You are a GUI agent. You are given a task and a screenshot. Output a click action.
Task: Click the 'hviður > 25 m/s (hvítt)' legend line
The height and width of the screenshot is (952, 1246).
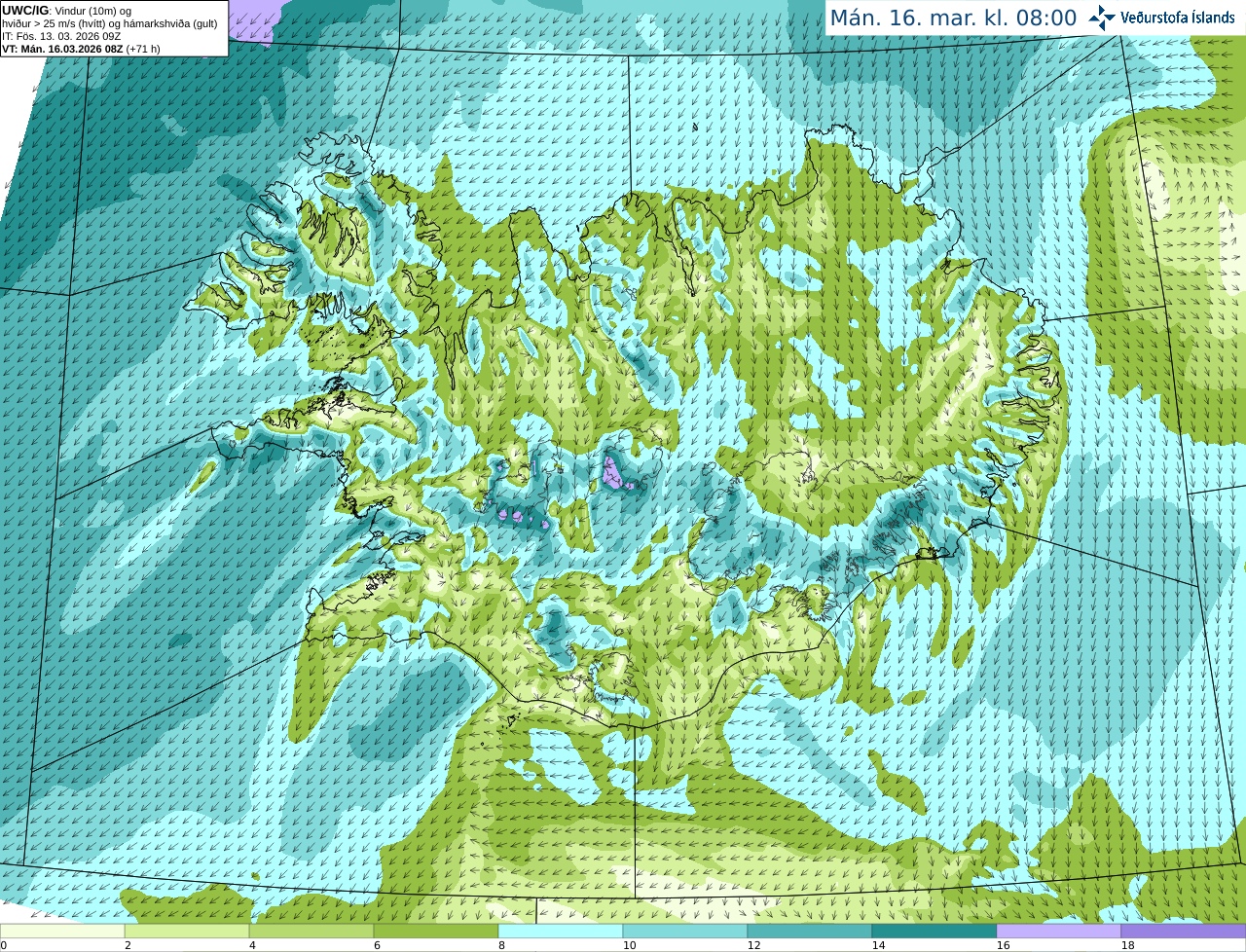109,23
